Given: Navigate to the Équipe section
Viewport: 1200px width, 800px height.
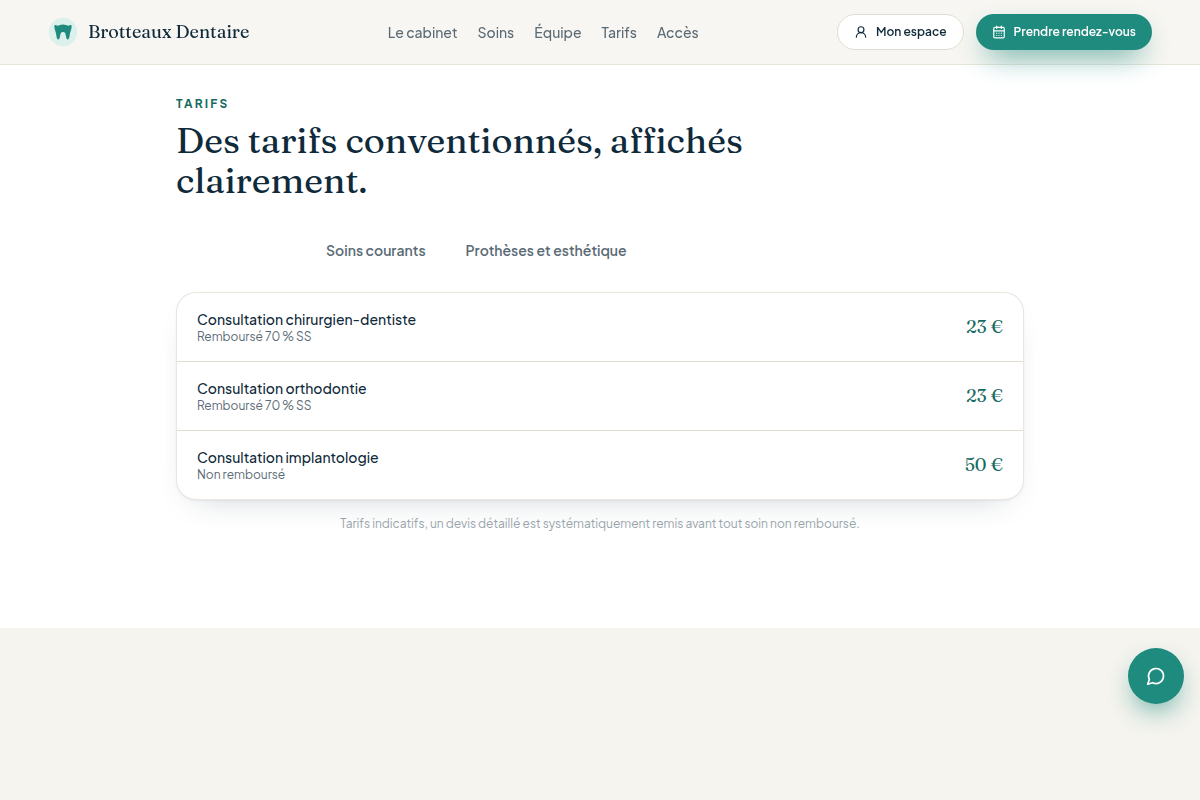Looking at the screenshot, I should click(x=558, y=33).
